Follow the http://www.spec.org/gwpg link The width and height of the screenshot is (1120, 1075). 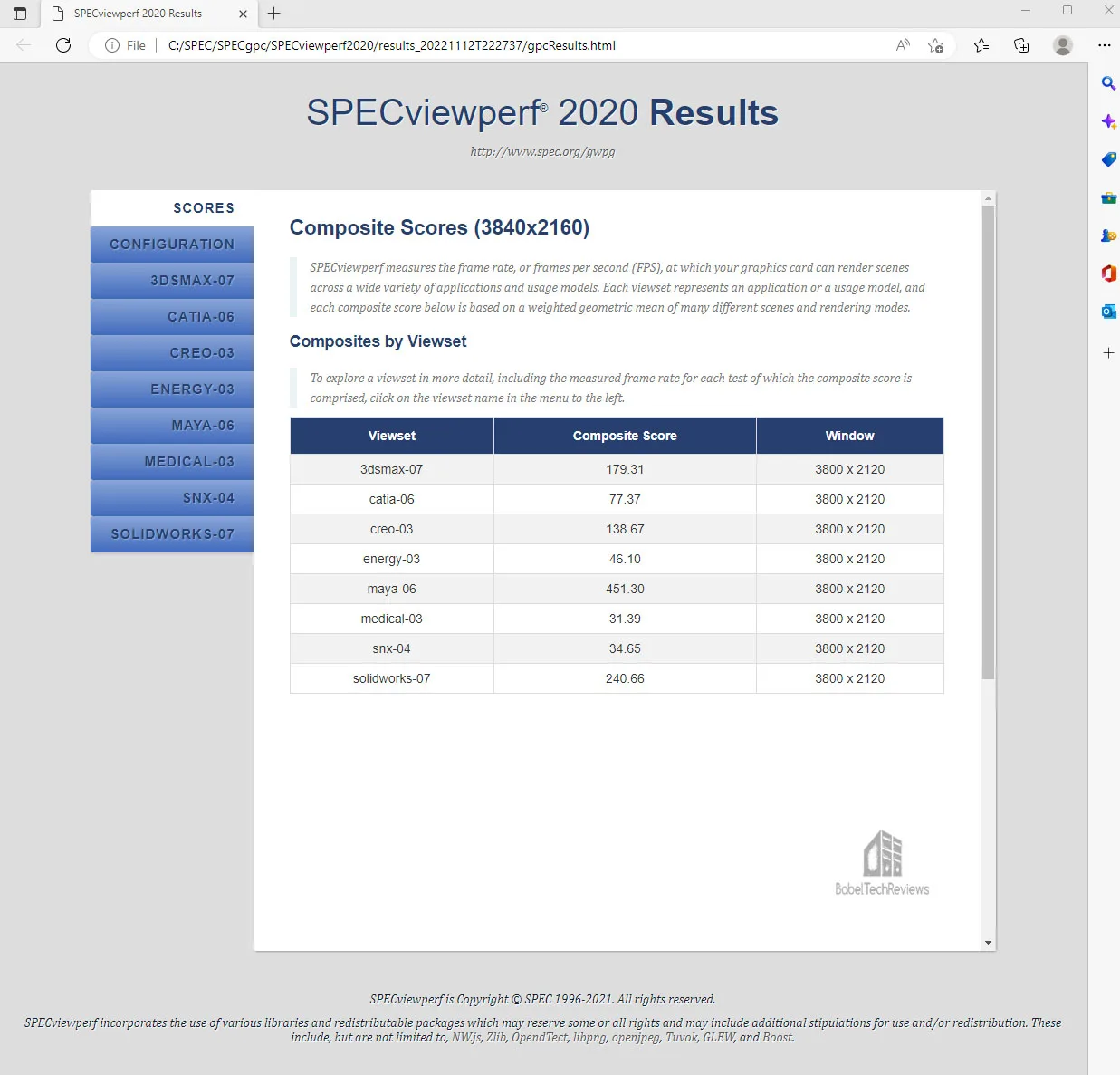[542, 151]
